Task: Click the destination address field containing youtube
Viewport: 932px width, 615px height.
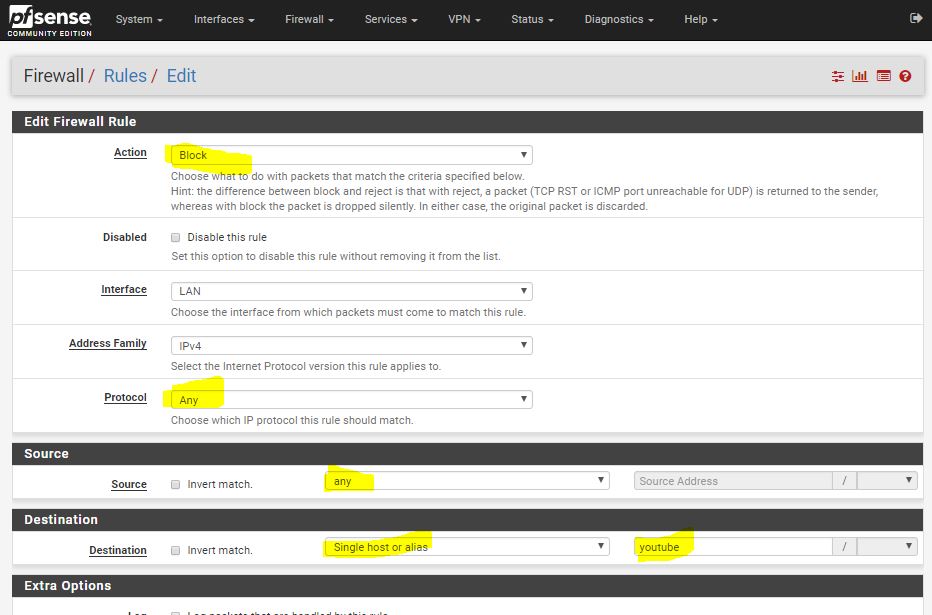Action: (733, 547)
